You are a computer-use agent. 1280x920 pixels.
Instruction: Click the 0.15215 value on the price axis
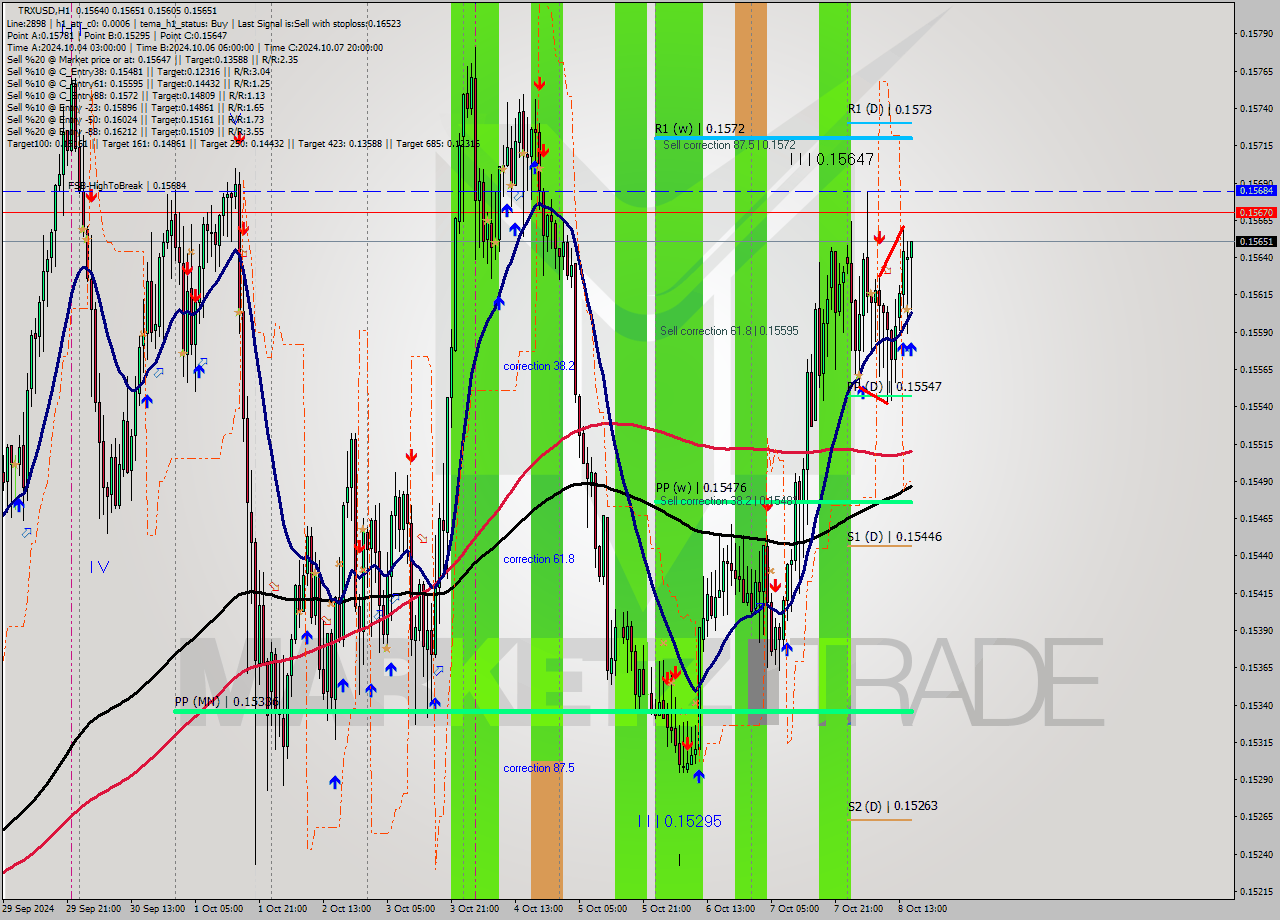pos(1256,891)
